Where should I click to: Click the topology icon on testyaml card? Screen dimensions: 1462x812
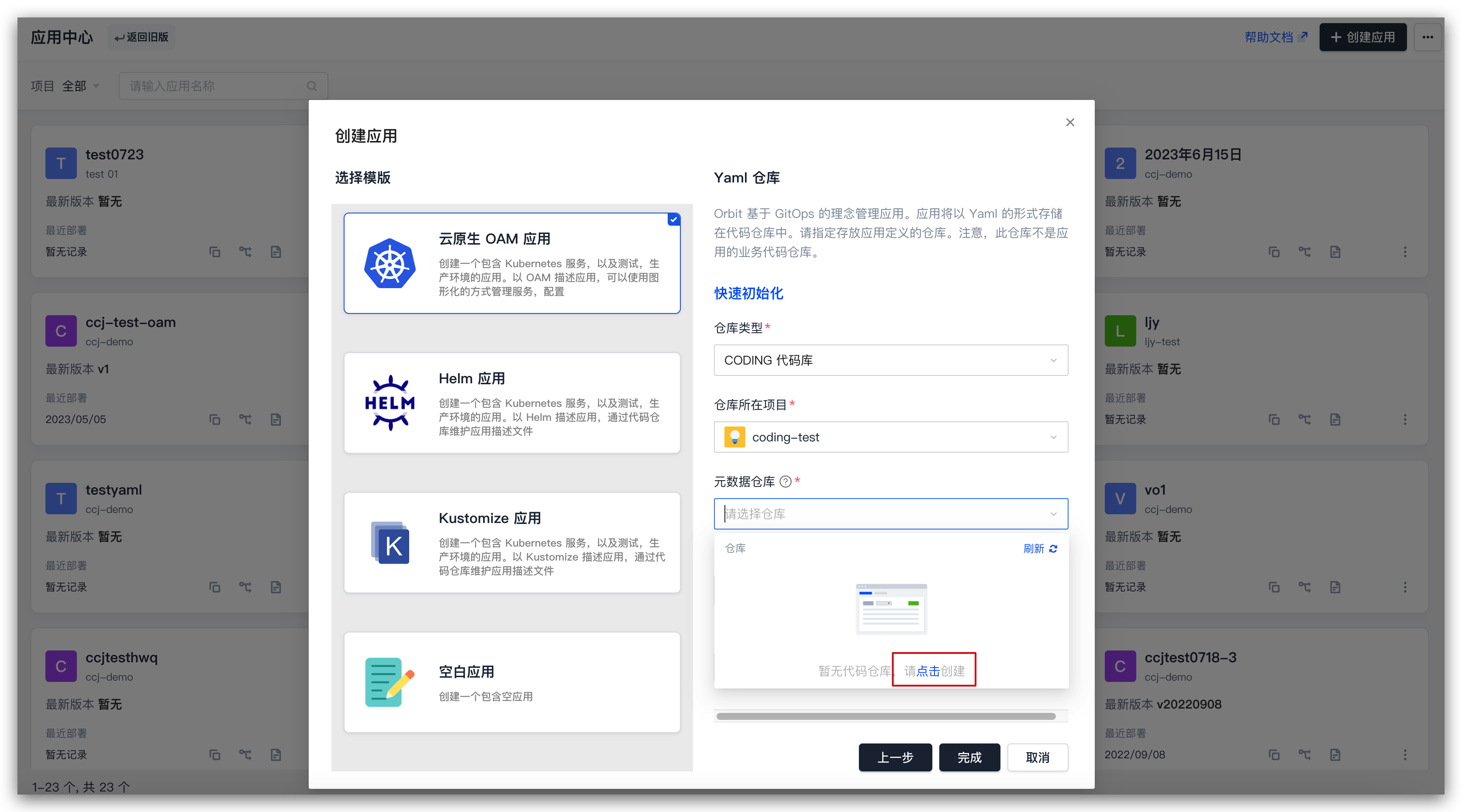(x=245, y=587)
